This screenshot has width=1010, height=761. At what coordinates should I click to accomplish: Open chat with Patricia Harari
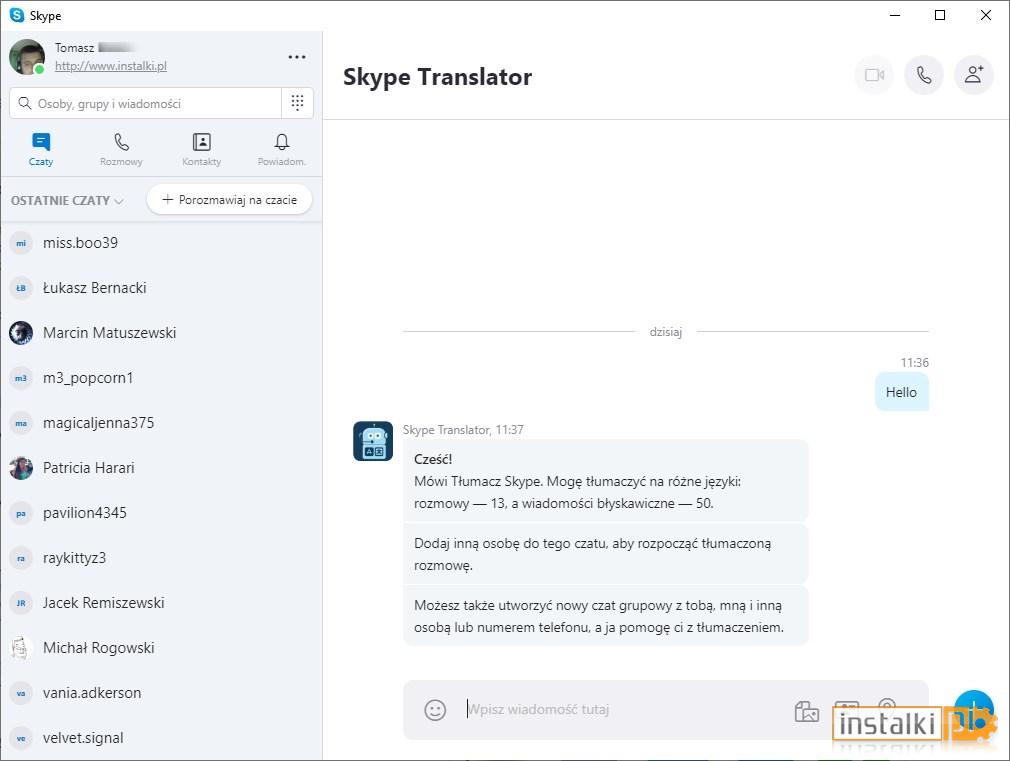coord(161,468)
